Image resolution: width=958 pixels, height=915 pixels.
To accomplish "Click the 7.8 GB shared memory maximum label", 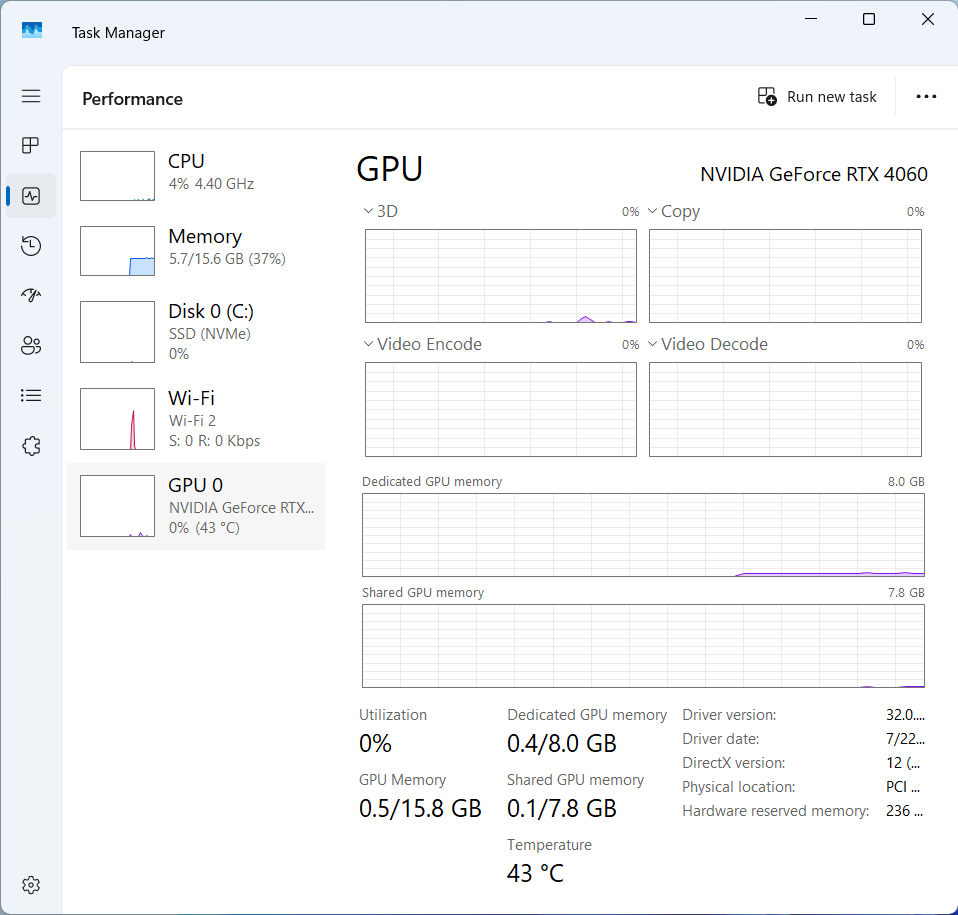I will [x=906, y=592].
